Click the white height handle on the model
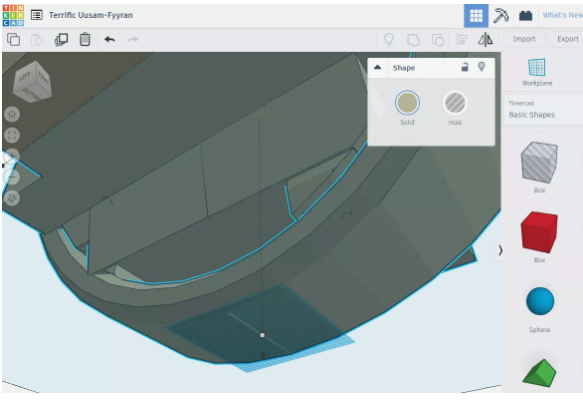 pos(262,335)
